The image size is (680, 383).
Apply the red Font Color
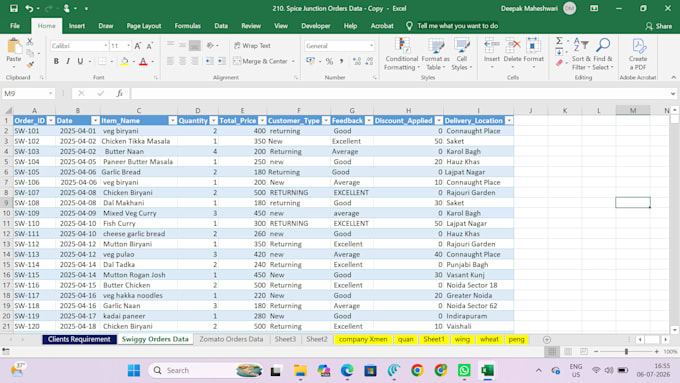click(144, 61)
